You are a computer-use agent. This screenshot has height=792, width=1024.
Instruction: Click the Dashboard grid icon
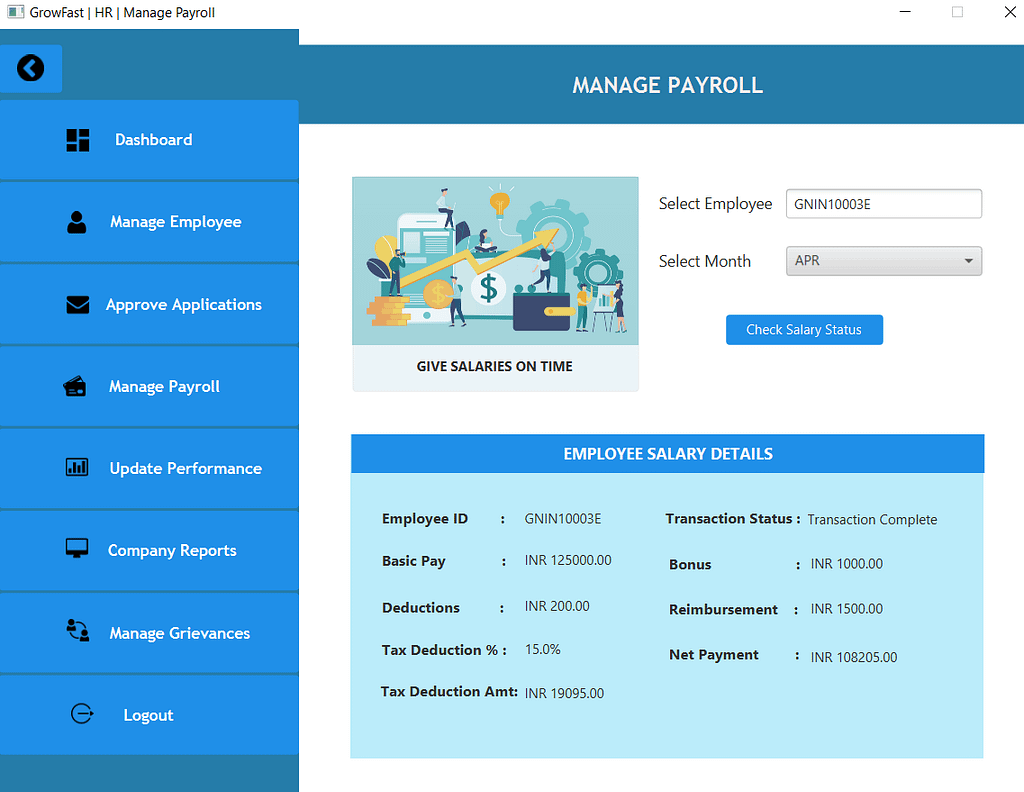(x=78, y=140)
